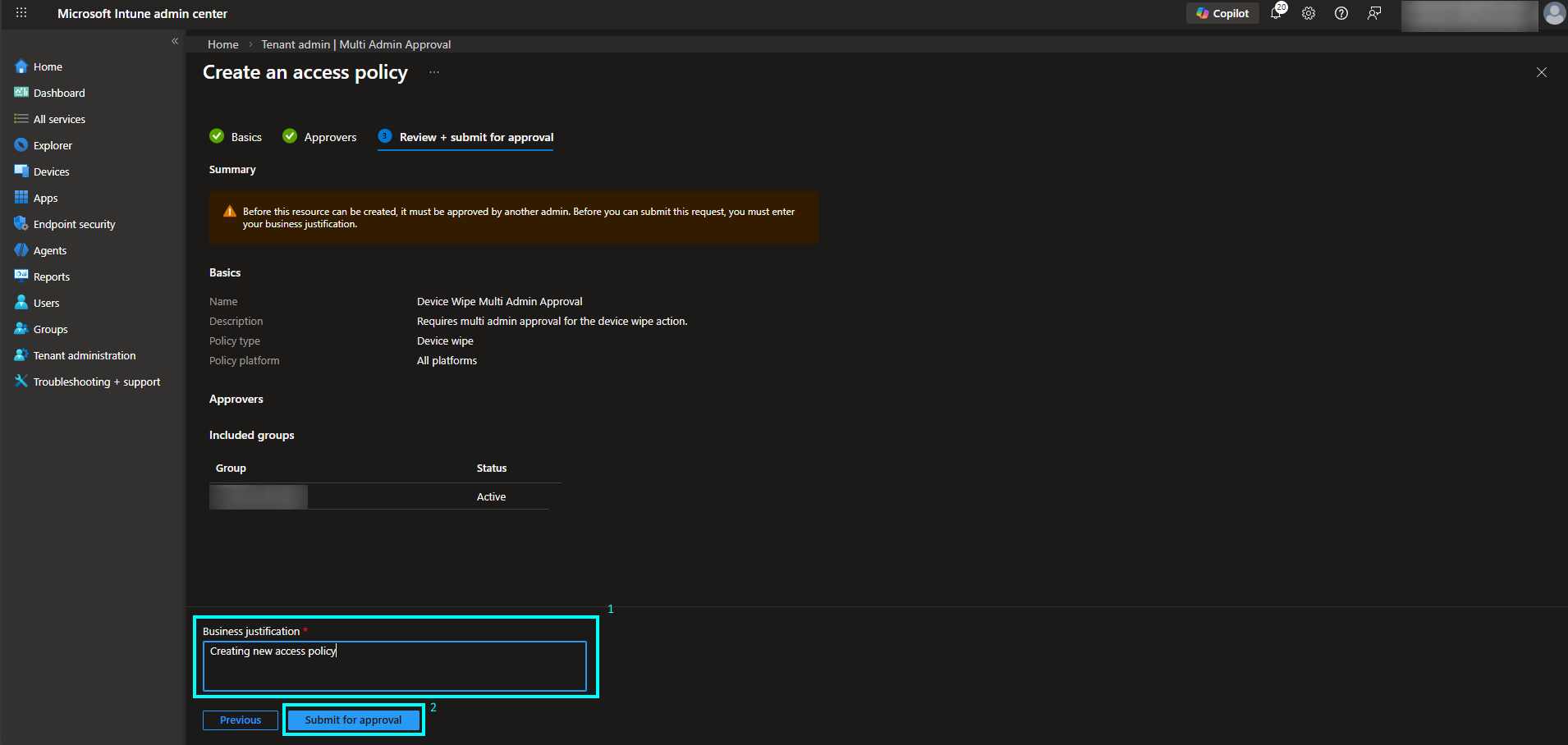Click the Dashboard icon in sidebar
Screen dimensions: 1568x745
[21, 93]
